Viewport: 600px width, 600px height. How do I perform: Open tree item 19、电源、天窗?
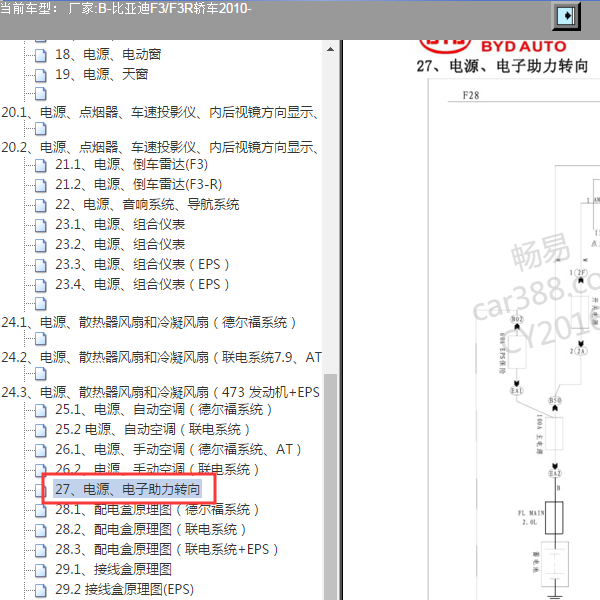pos(101,74)
